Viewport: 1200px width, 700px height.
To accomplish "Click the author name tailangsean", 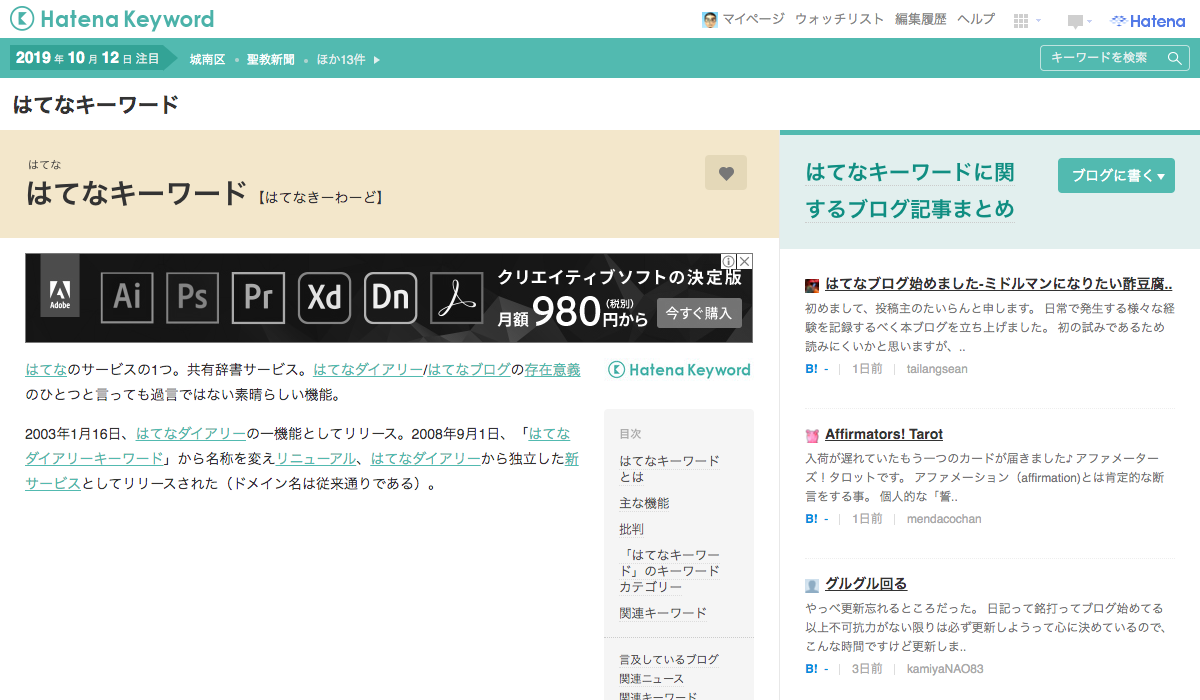I will [937, 369].
